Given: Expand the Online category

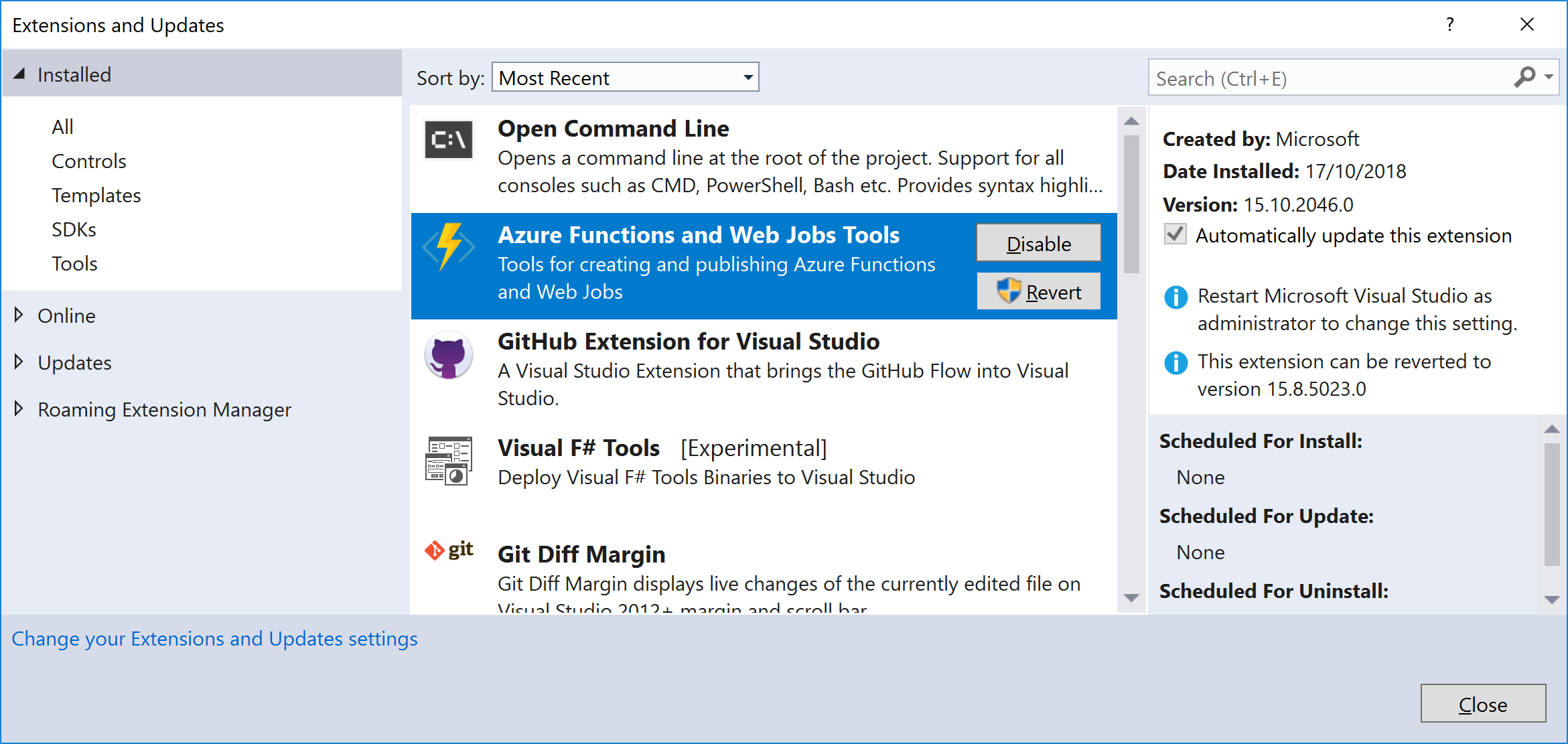Looking at the screenshot, I should (x=19, y=315).
